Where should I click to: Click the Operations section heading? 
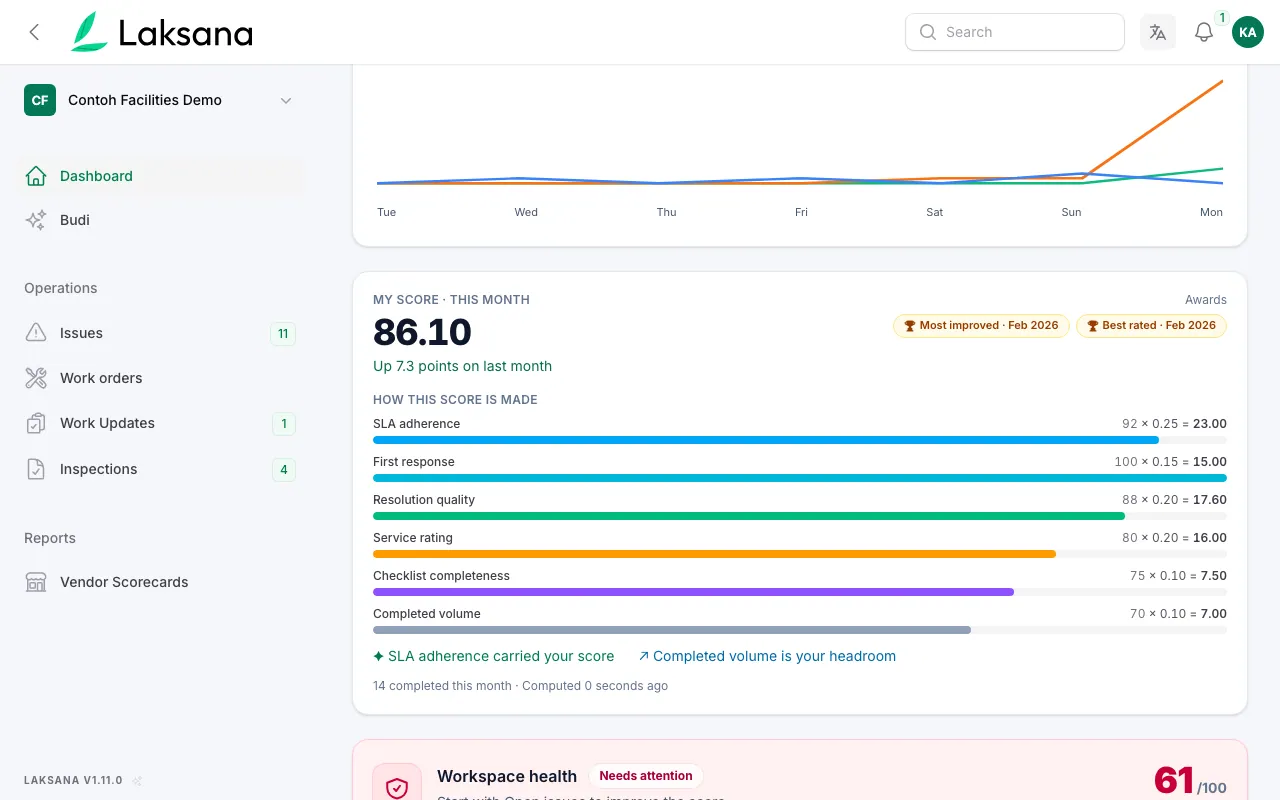coord(61,288)
